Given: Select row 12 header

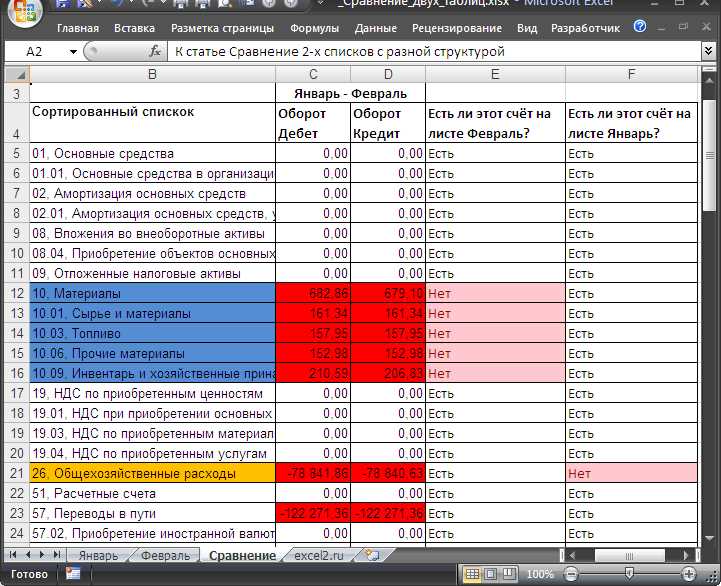Looking at the screenshot, I should point(17,293).
